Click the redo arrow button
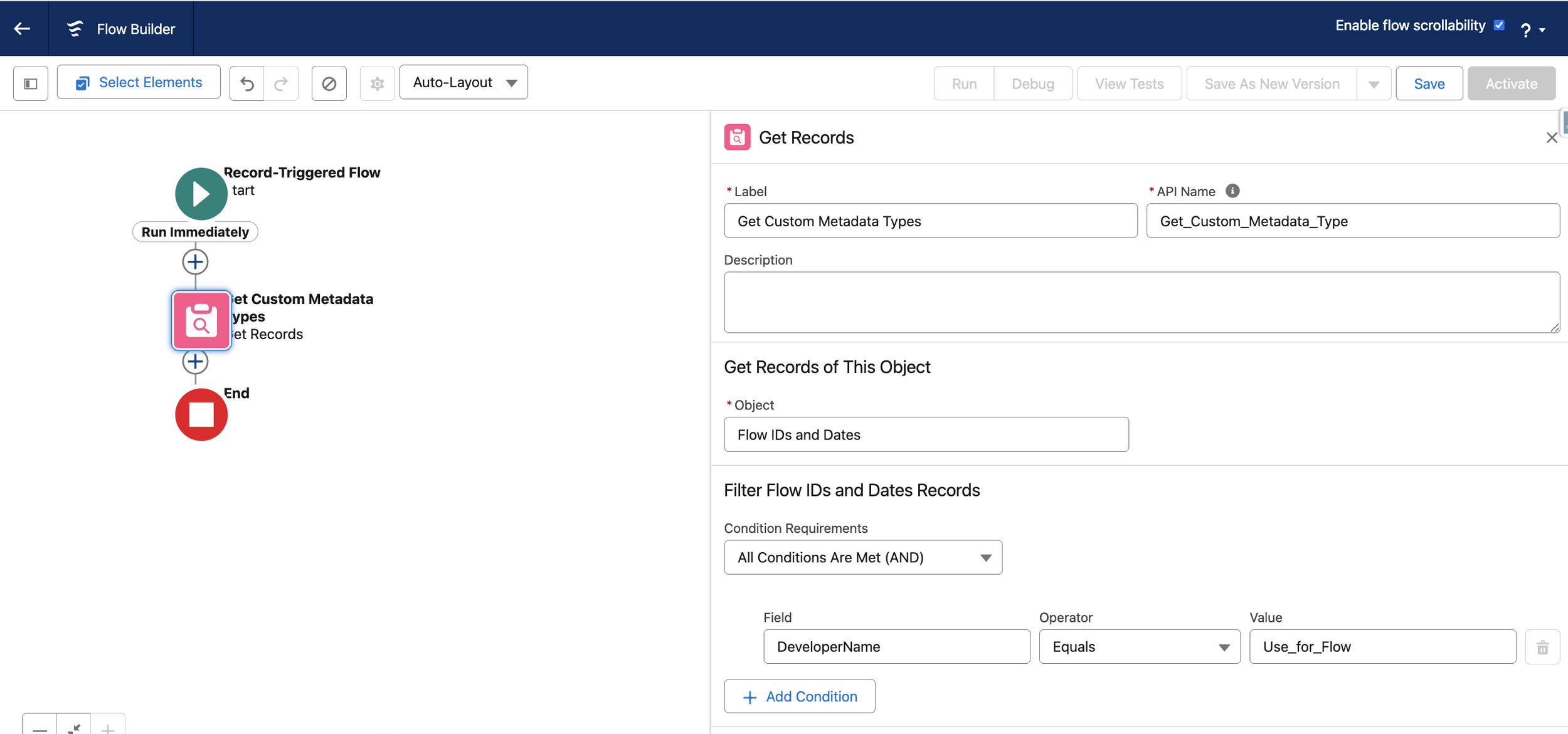This screenshot has width=1568, height=734. click(x=281, y=83)
